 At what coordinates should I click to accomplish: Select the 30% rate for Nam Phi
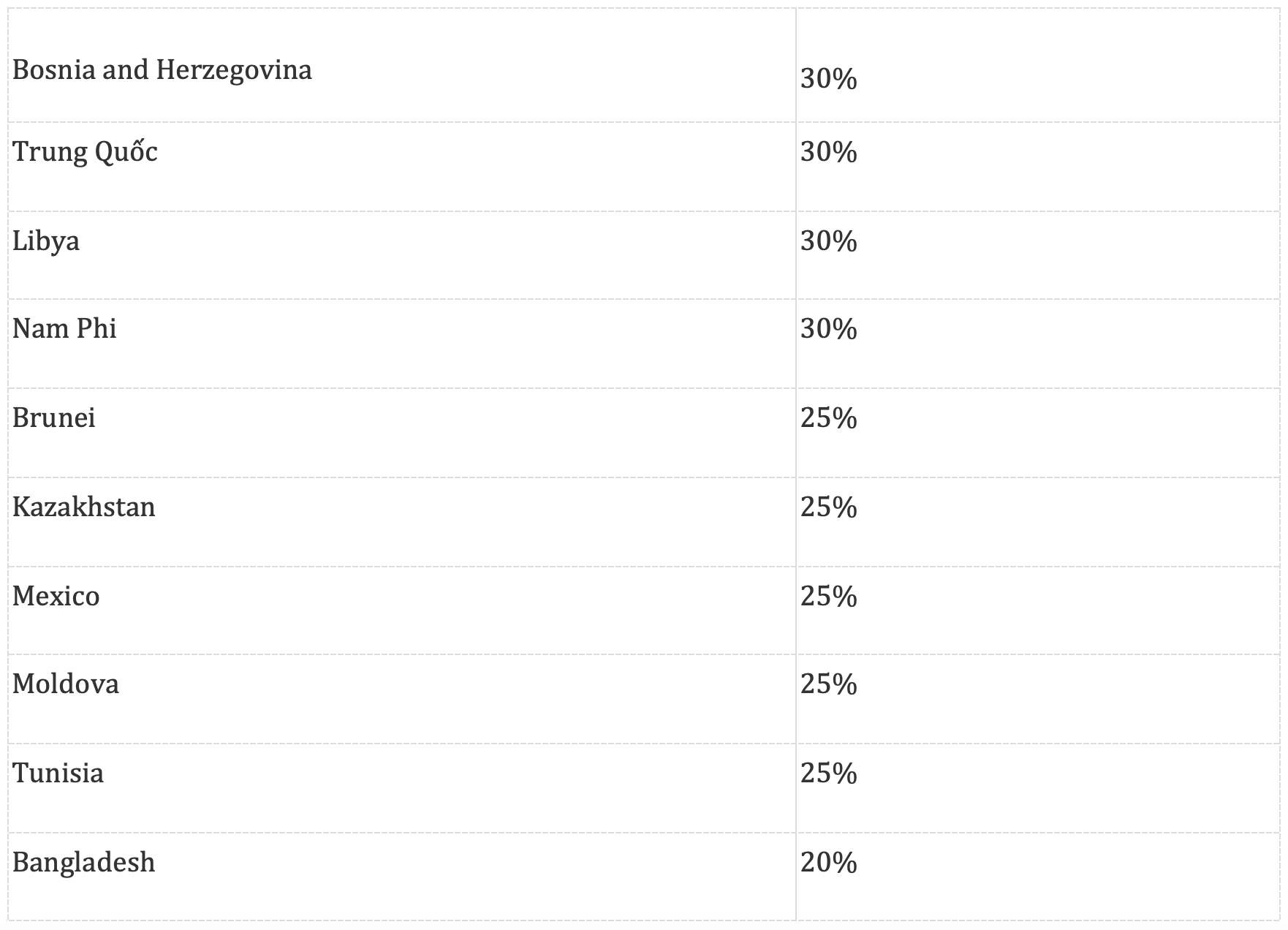pyautogui.click(x=828, y=329)
